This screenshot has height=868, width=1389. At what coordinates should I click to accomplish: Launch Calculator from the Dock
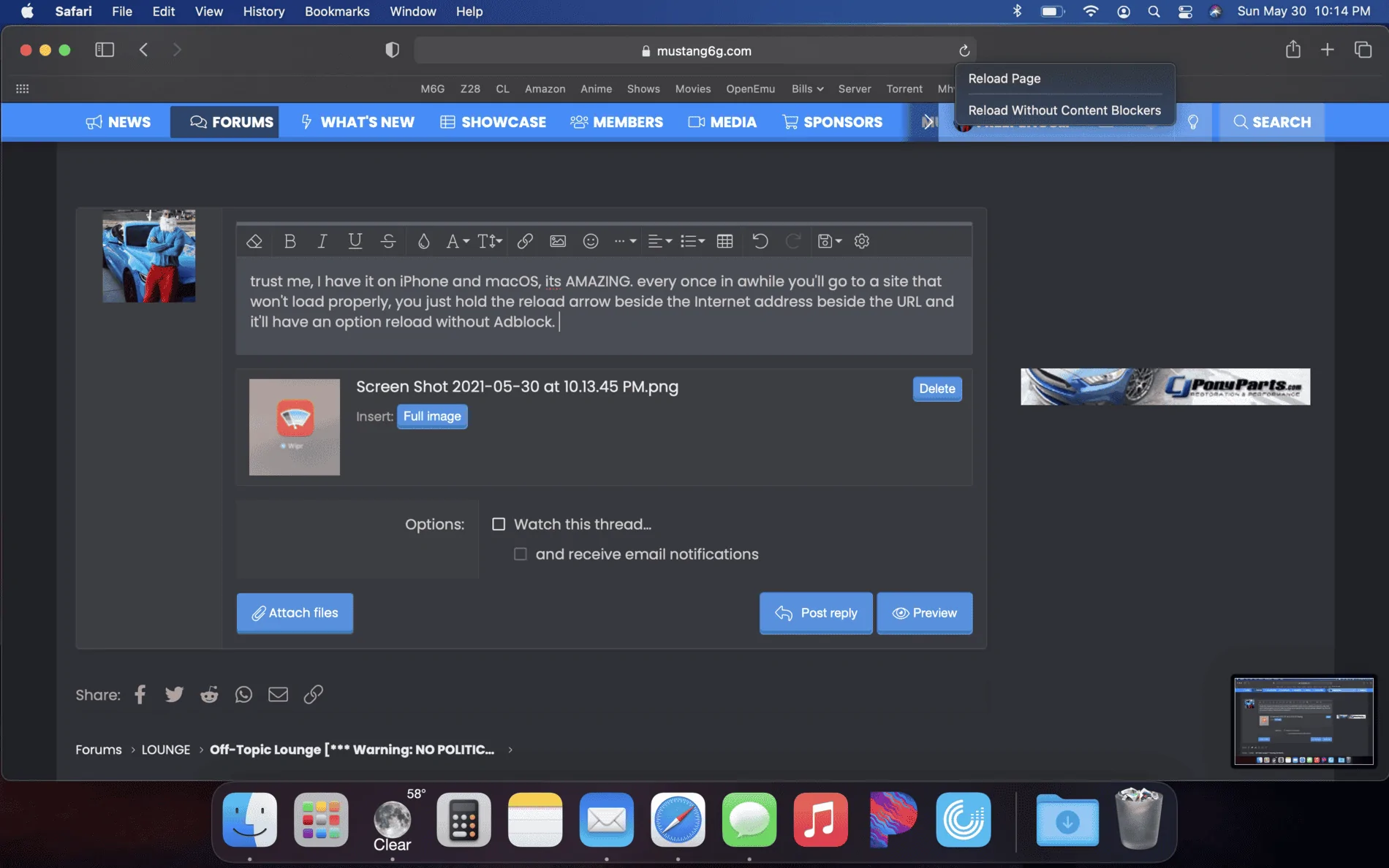click(x=463, y=820)
